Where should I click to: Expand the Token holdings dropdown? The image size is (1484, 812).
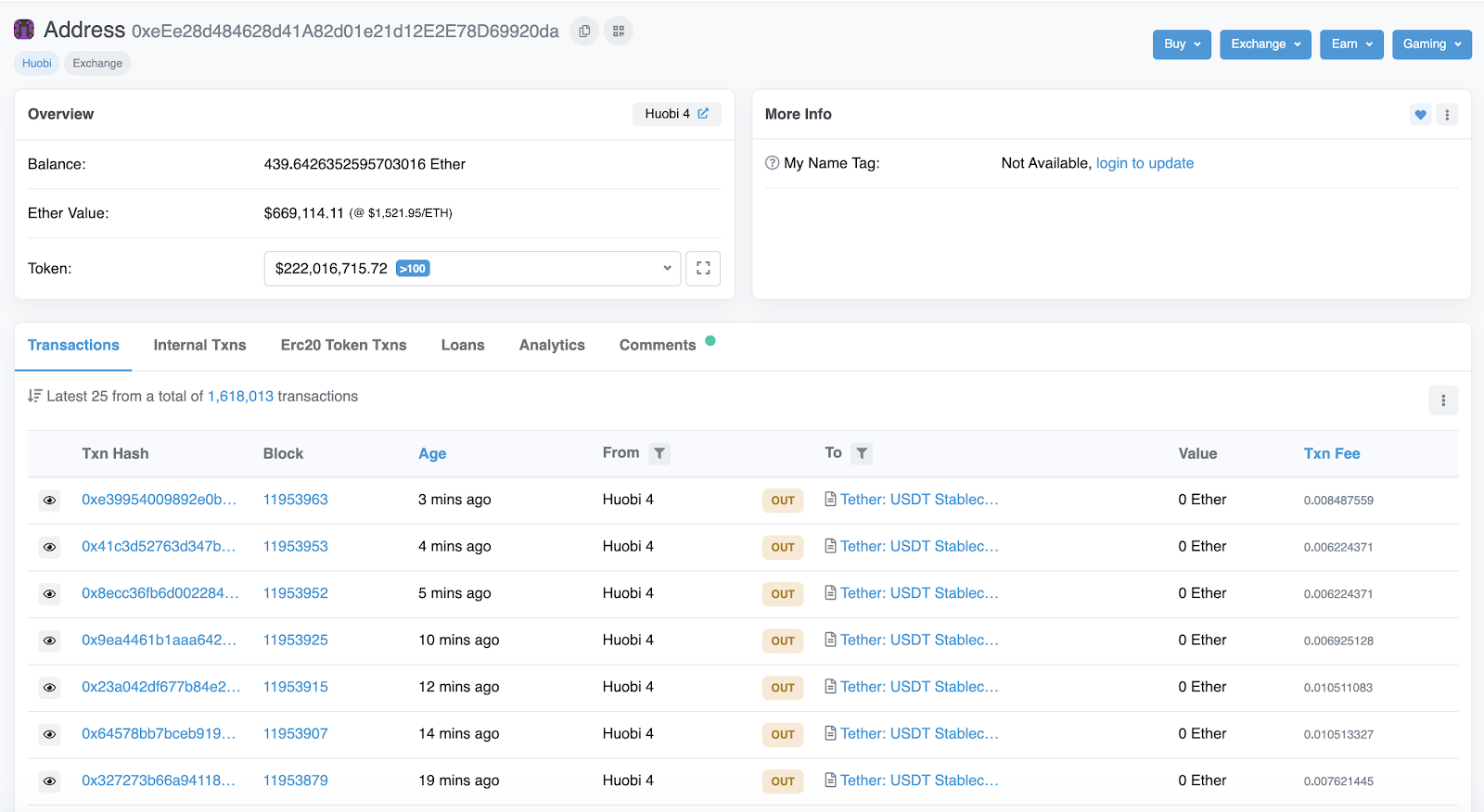click(472, 269)
